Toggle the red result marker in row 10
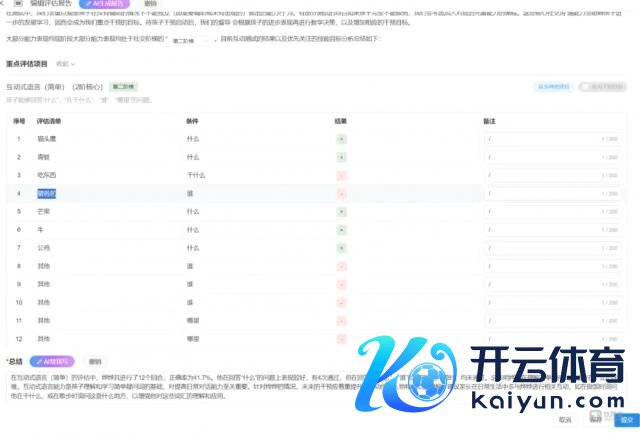640x434 pixels. (x=342, y=303)
